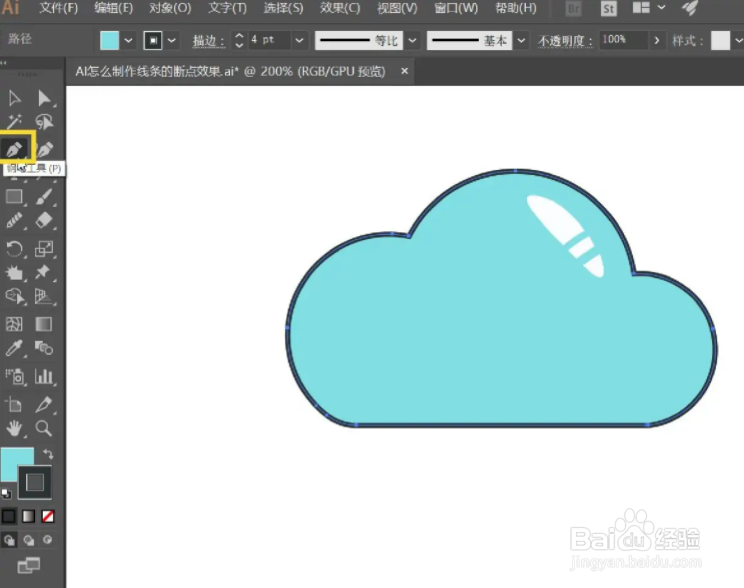This screenshot has width=744, height=588.
Task: Select the Symbol Sprayer tool
Action: coord(14,376)
